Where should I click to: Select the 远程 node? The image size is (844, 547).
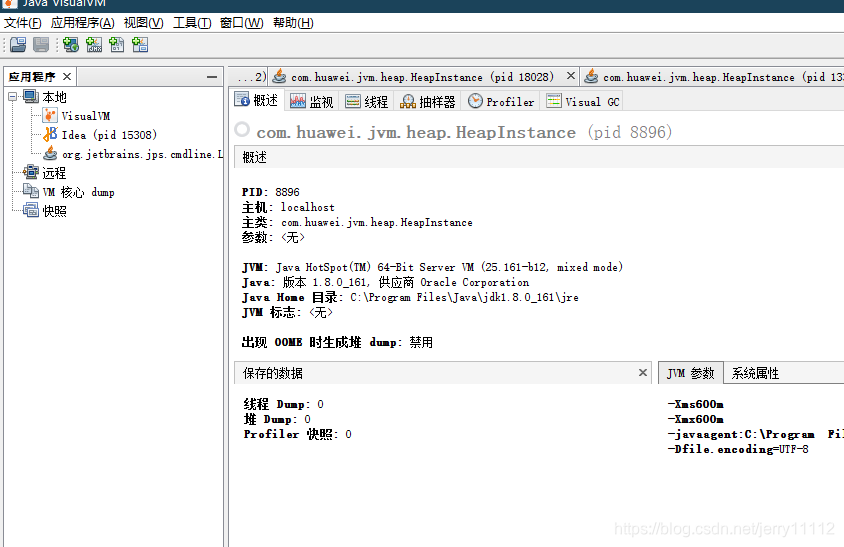[54, 173]
